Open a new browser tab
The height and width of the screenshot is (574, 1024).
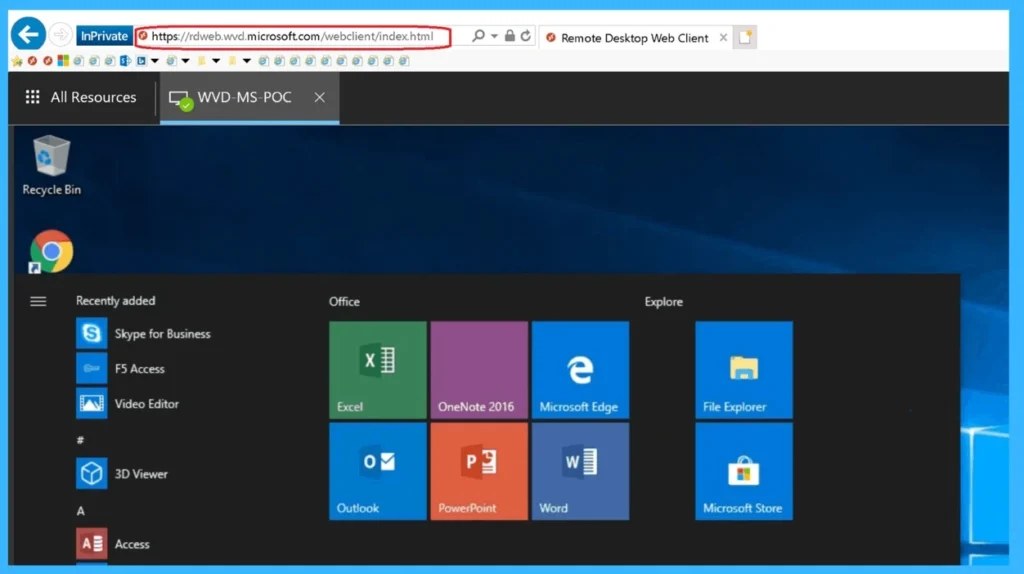coord(745,37)
